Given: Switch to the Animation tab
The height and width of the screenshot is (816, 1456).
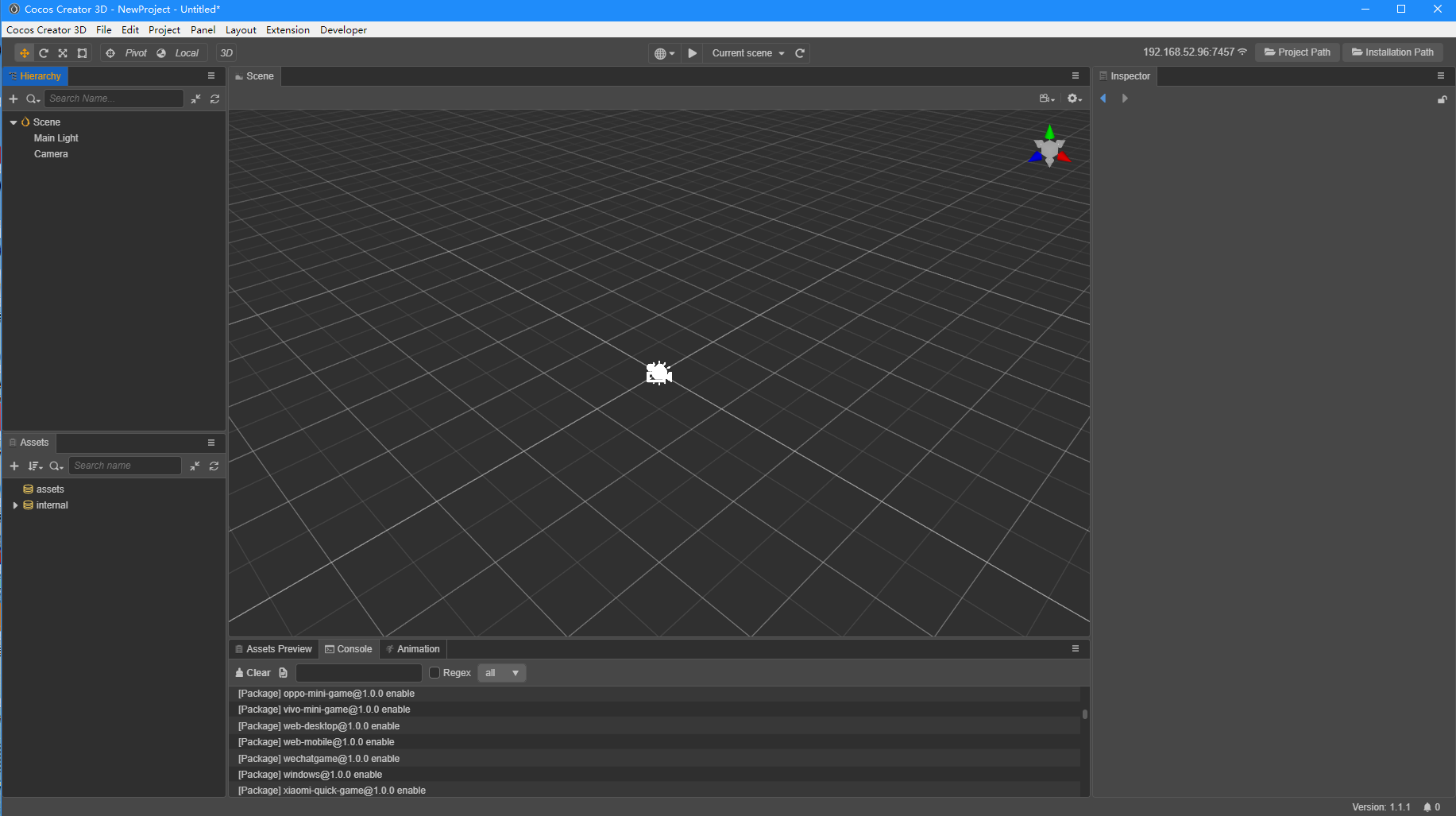Looking at the screenshot, I should pyautogui.click(x=413, y=649).
